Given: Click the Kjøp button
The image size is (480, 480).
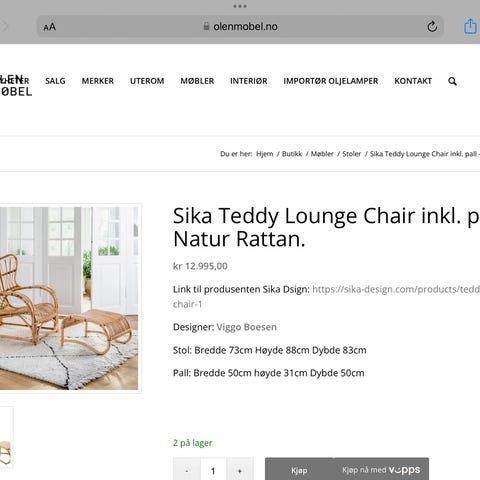Looking at the screenshot, I should point(299,470).
